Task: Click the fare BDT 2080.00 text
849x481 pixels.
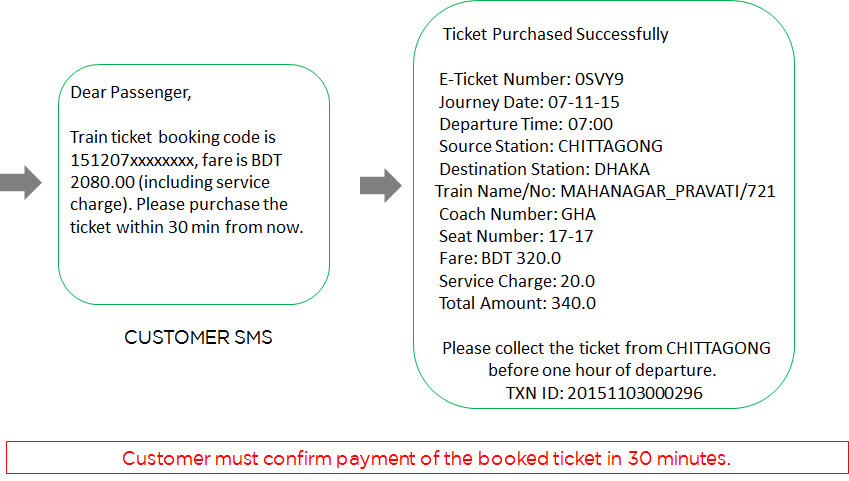Action: click(x=176, y=171)
